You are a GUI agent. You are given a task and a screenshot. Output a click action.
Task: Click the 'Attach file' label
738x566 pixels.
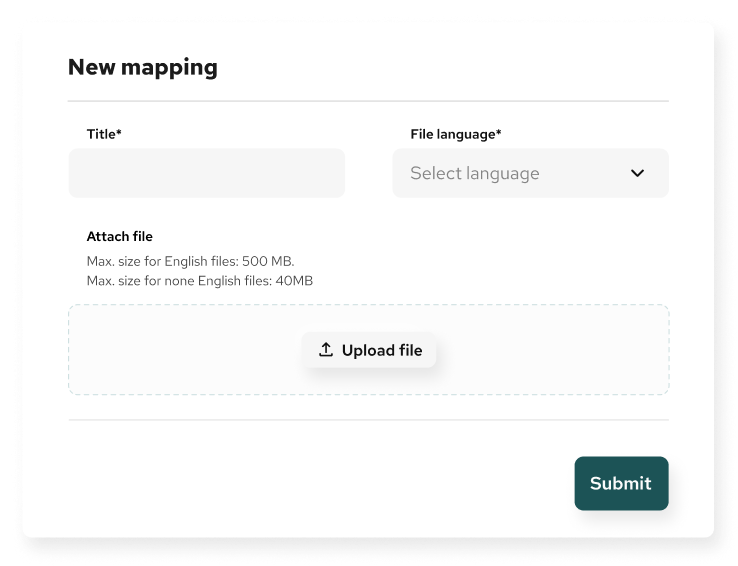(120, 237)
